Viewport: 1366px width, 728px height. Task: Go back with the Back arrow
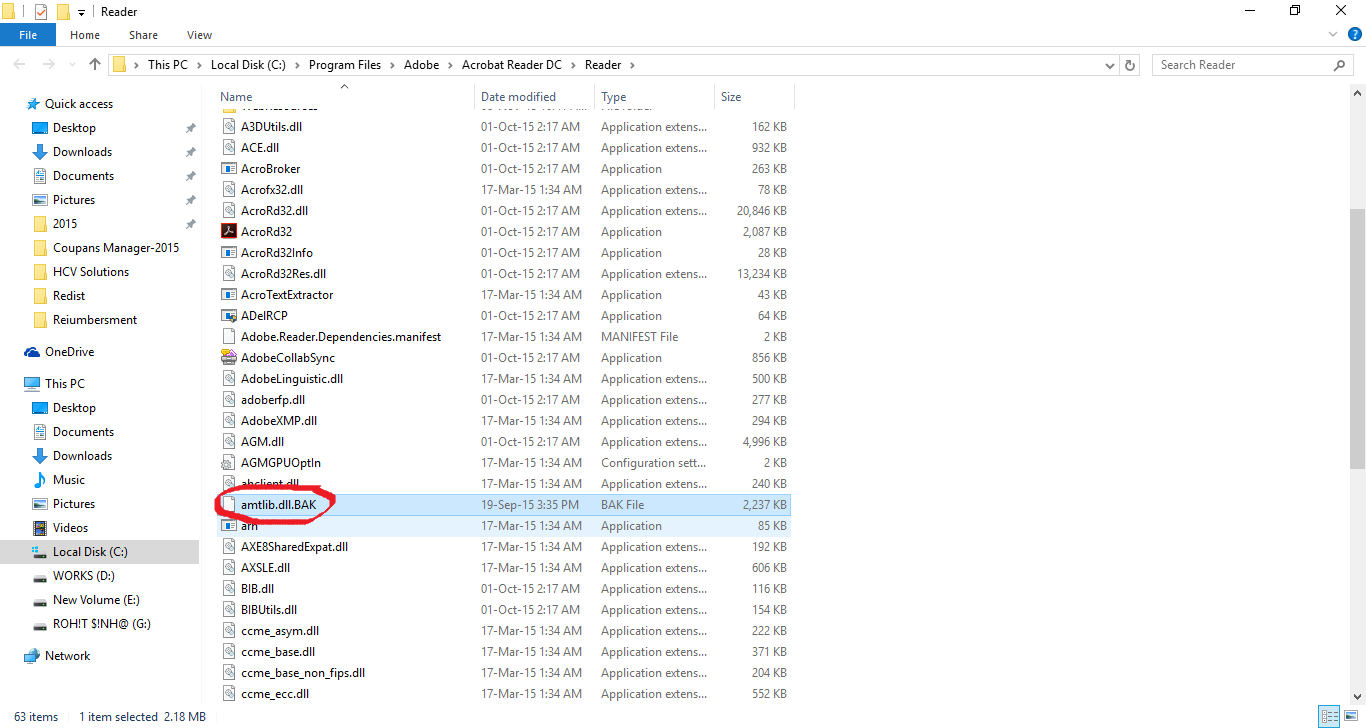click(19, 65)
